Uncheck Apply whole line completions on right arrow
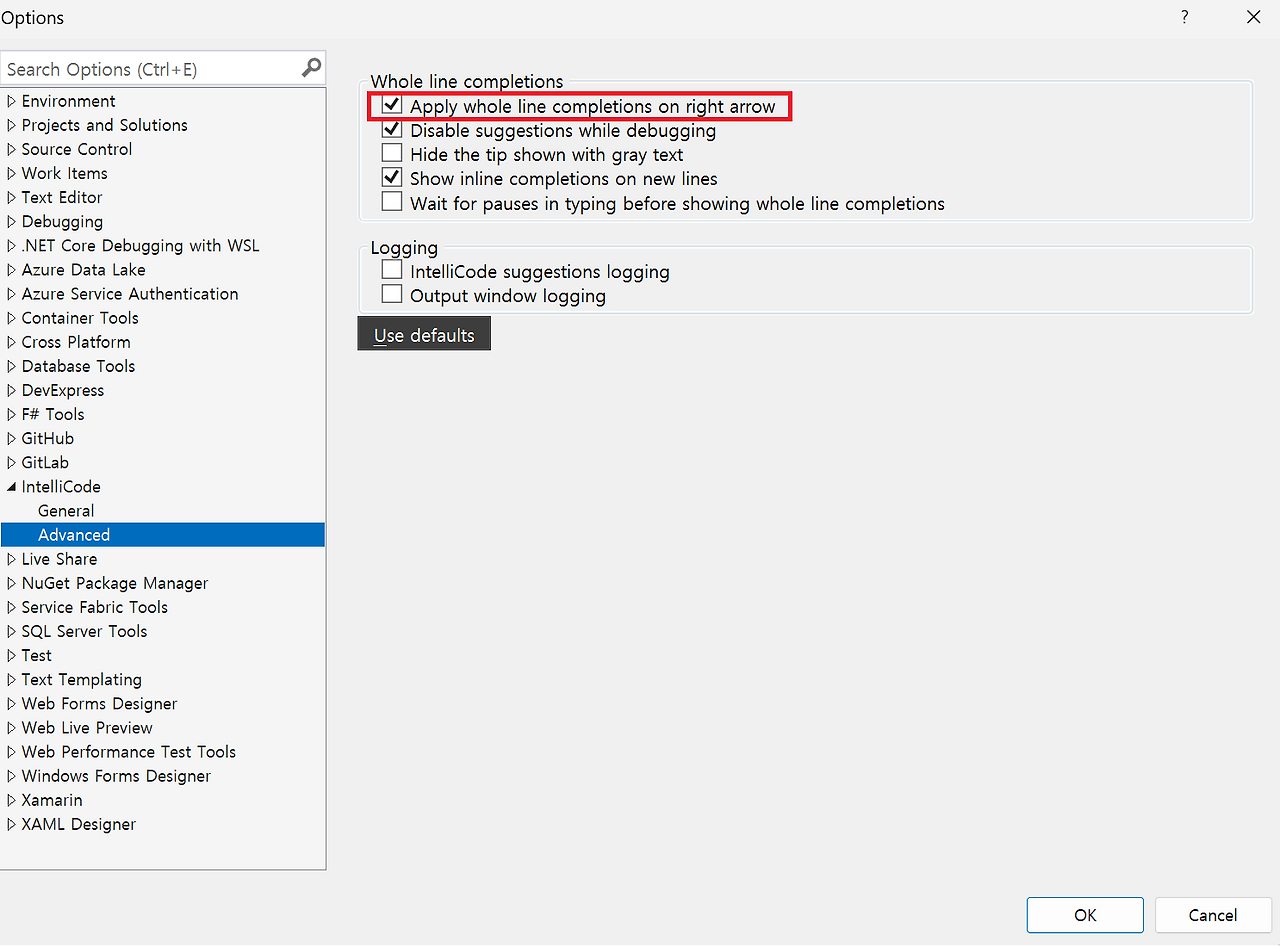 [391, 104]
